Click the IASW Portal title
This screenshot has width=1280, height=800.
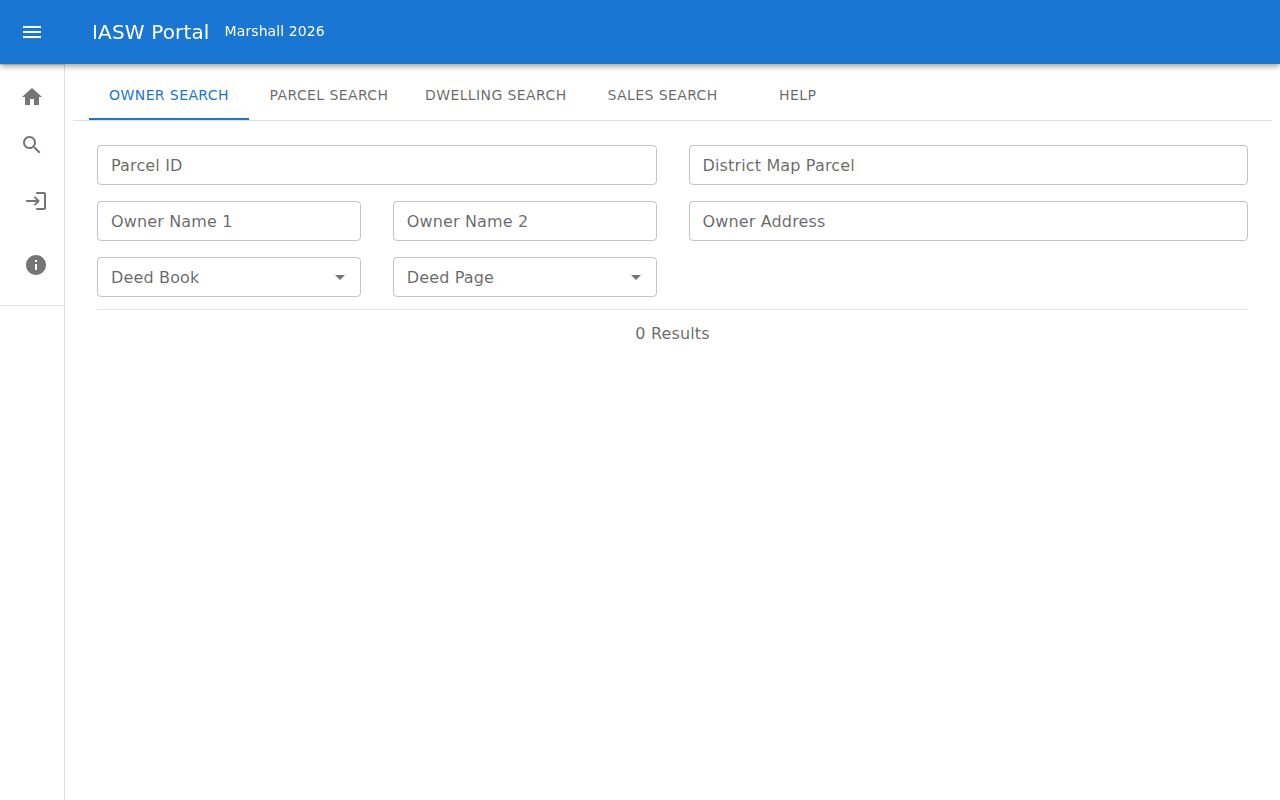click(150, 32)
